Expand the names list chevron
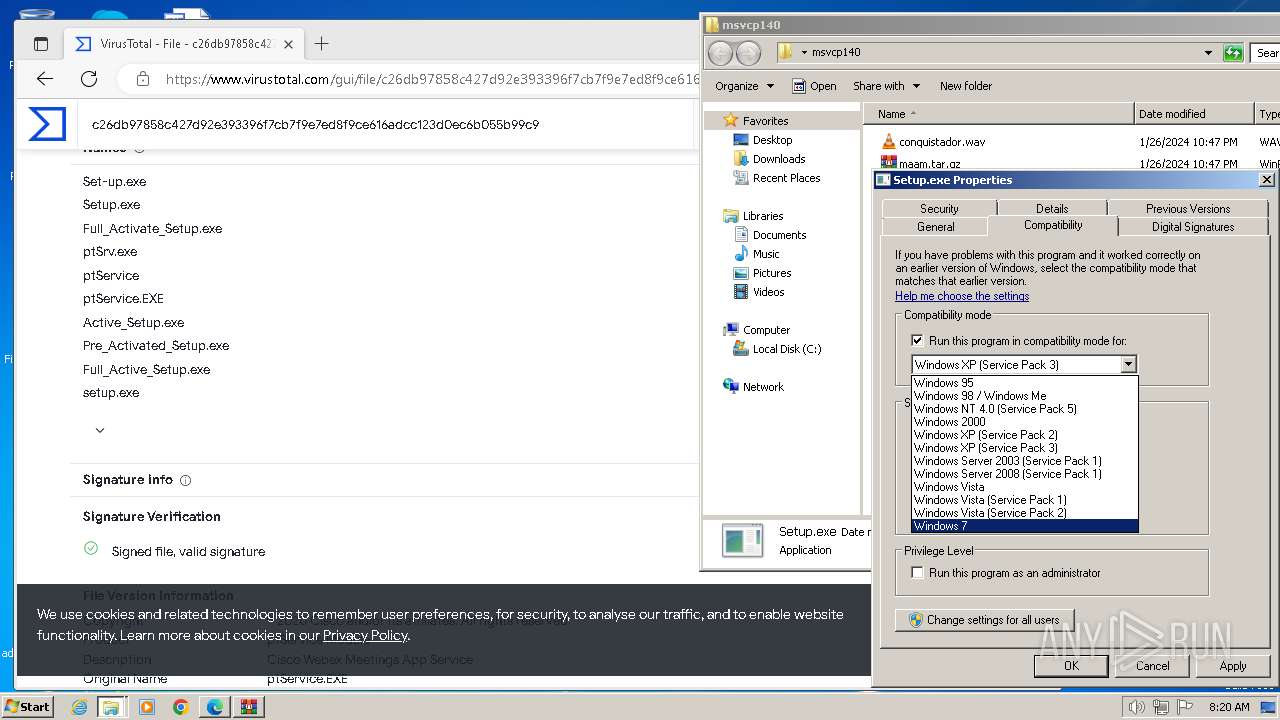This screenshot has height=720, width=1280. (x=100, y=430)
